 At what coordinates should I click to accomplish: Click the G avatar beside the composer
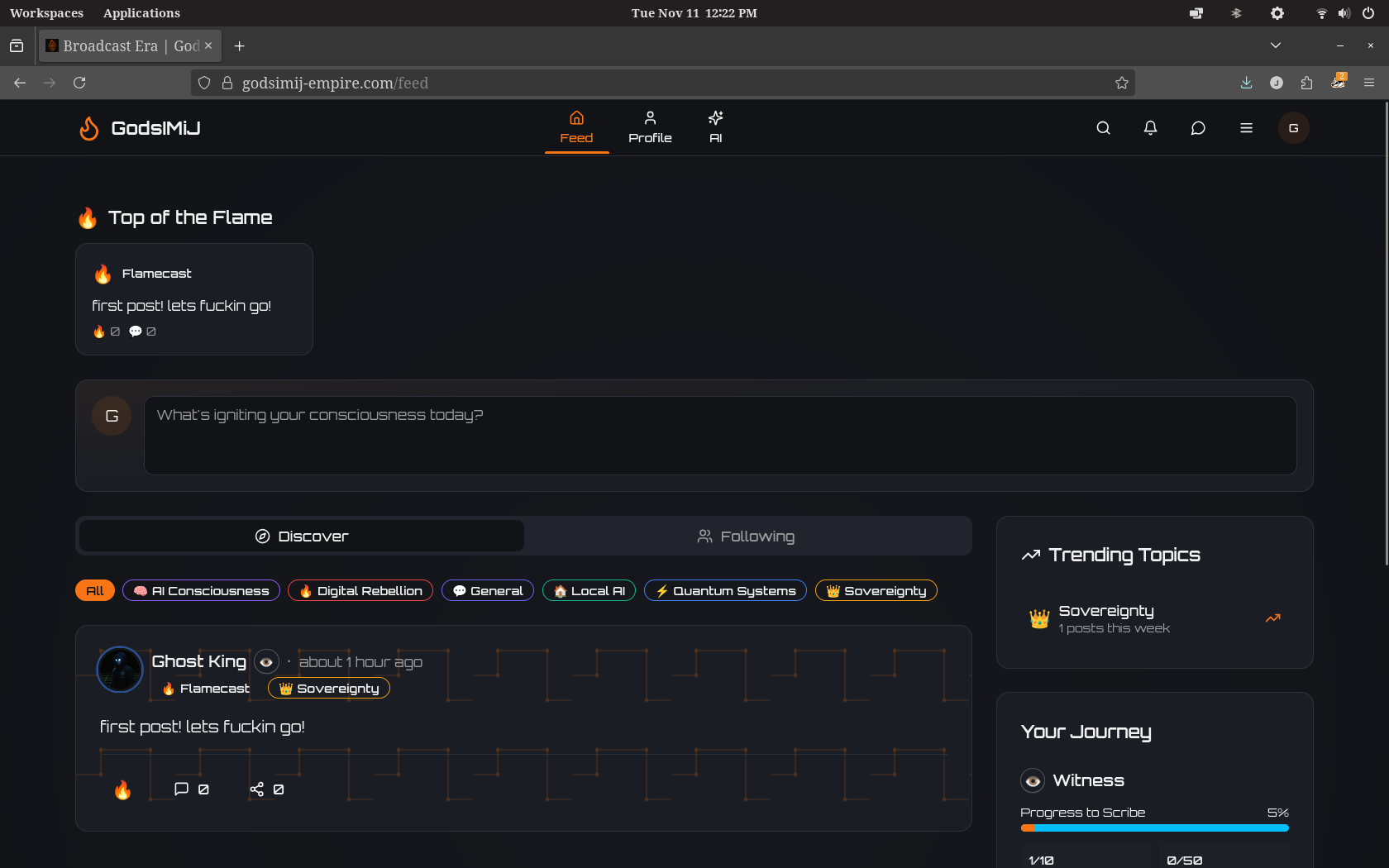pyautogui.click(x=112, y=416)
